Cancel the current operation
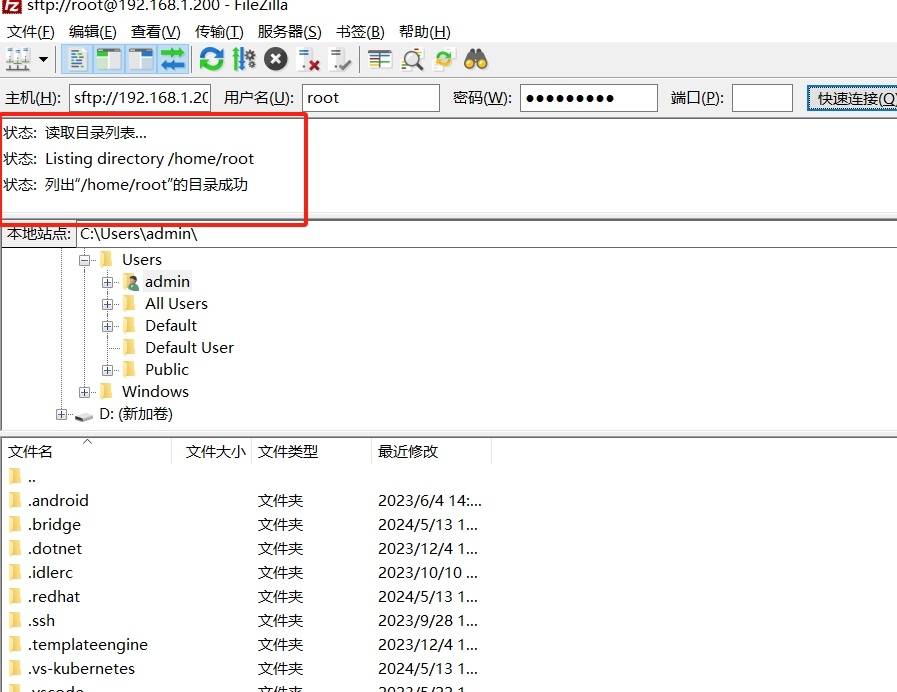Screen dimensions: 897x692 (x=276, y=60)
